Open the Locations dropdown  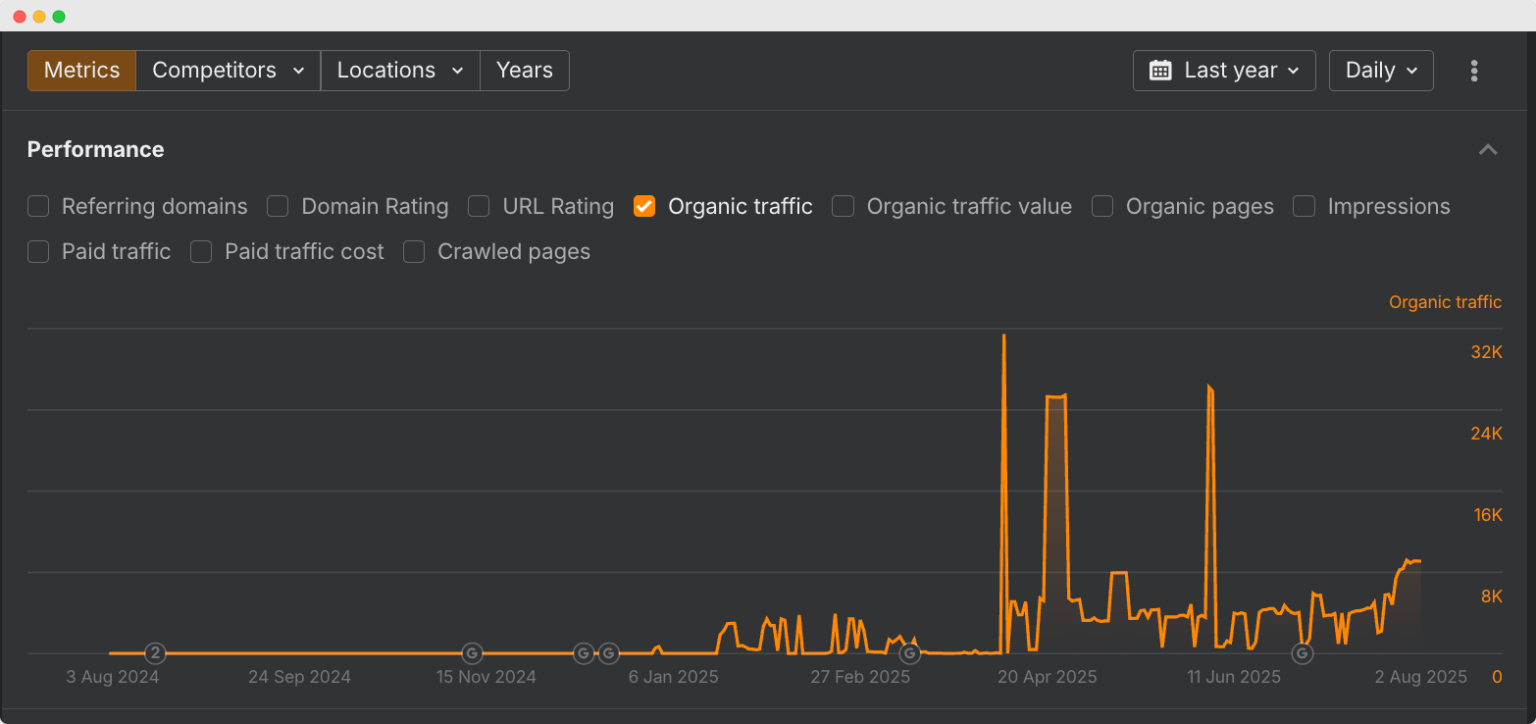[x=400, y=70]
